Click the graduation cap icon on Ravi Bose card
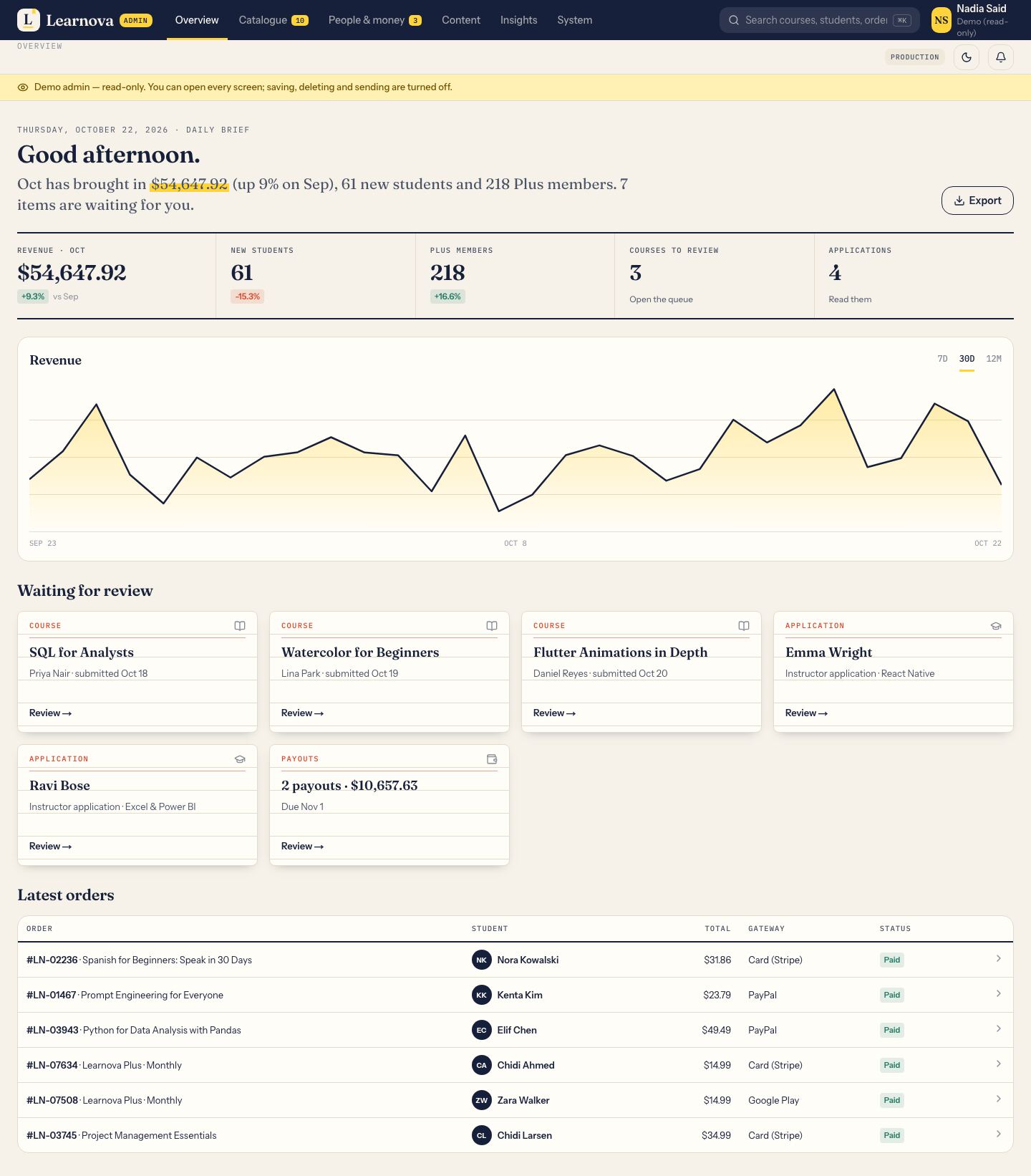The width and height of the screenshot is (1031, 1176). [x=240, y=759]
